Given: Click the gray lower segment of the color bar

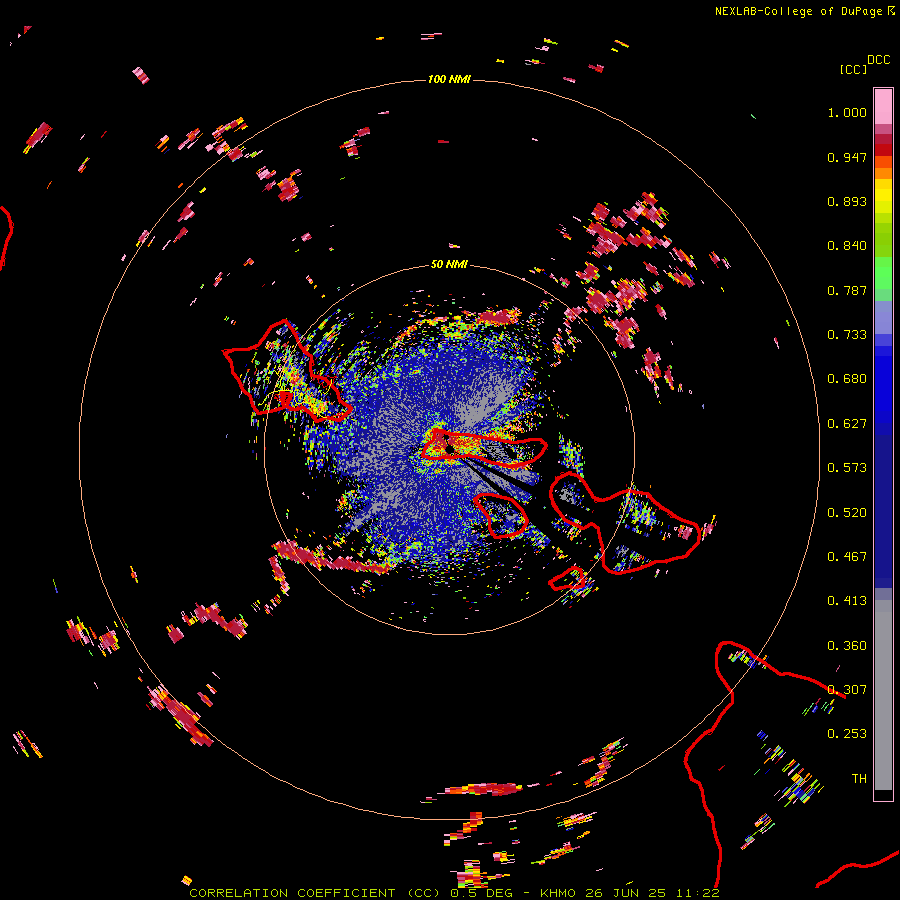Looking at the screenshot, I should click(x=883, y=695).
